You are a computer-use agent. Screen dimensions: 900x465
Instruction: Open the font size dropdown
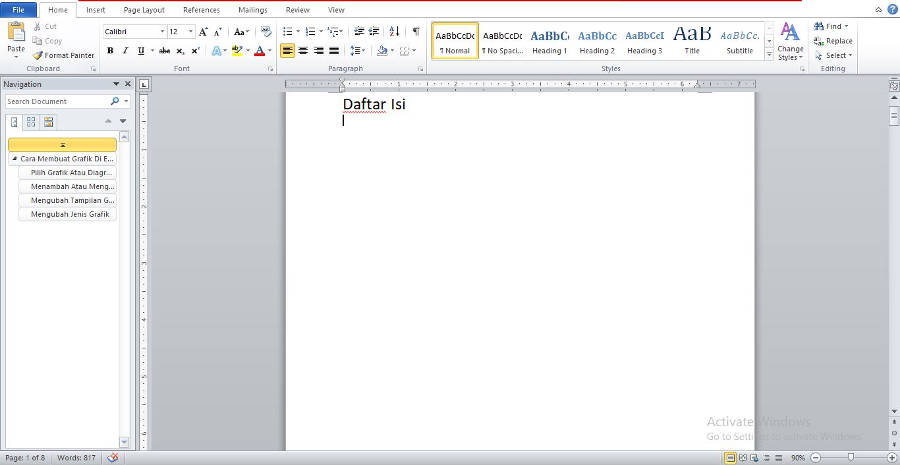[x=190, y=32]
